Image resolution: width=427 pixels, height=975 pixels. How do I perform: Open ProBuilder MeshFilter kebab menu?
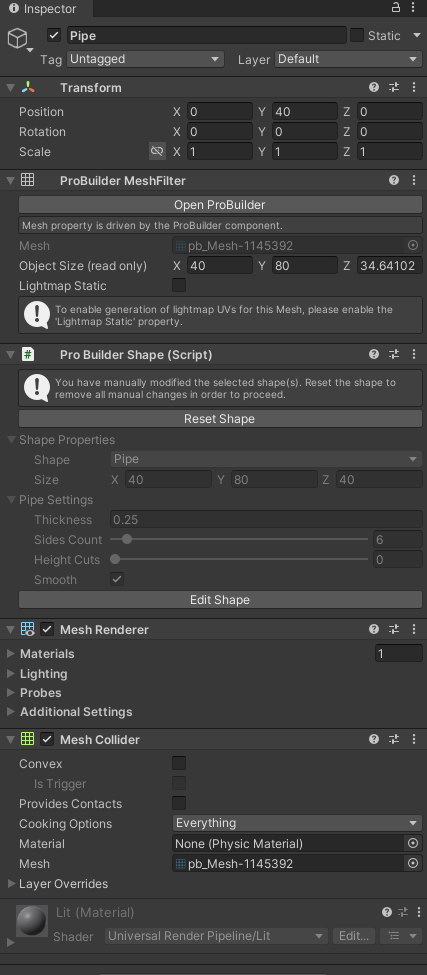(413, 180)
